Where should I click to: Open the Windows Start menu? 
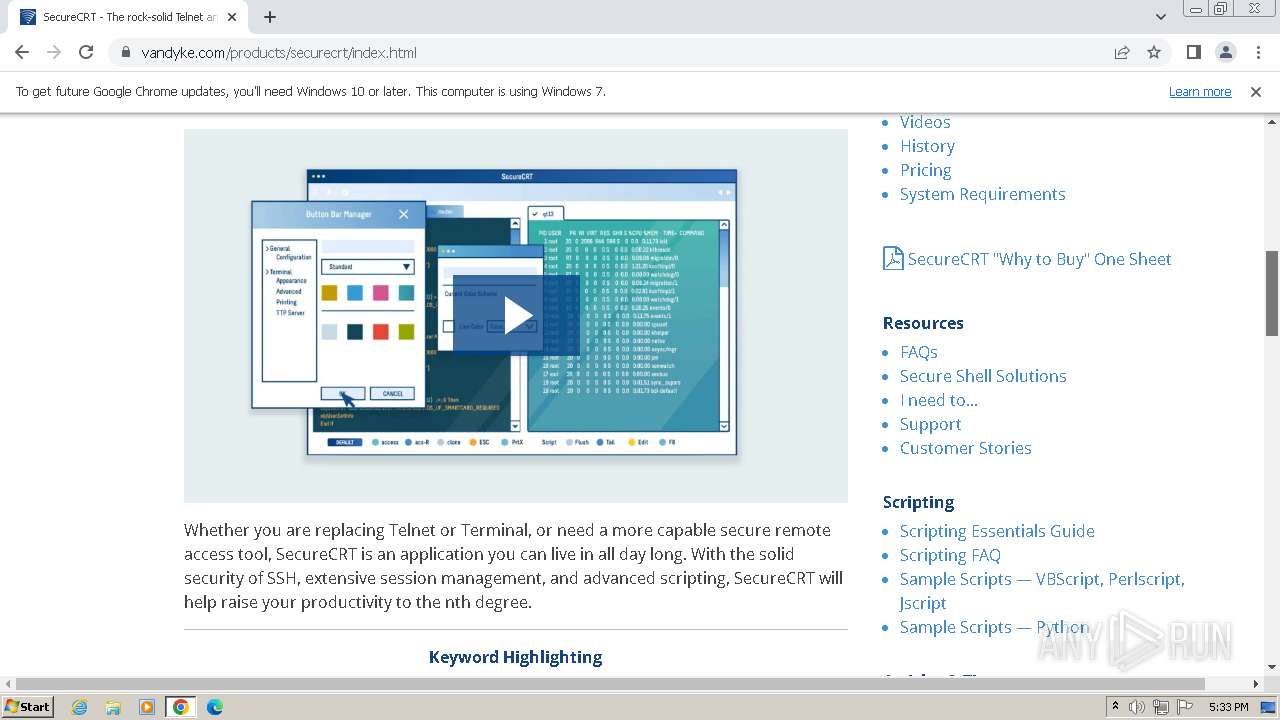28,707
